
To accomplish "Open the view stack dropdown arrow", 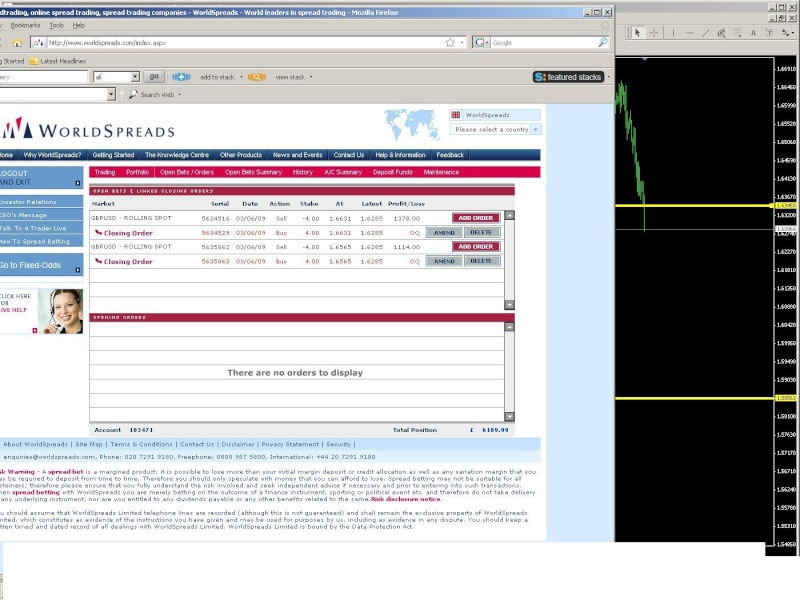I will pos(311,77).
